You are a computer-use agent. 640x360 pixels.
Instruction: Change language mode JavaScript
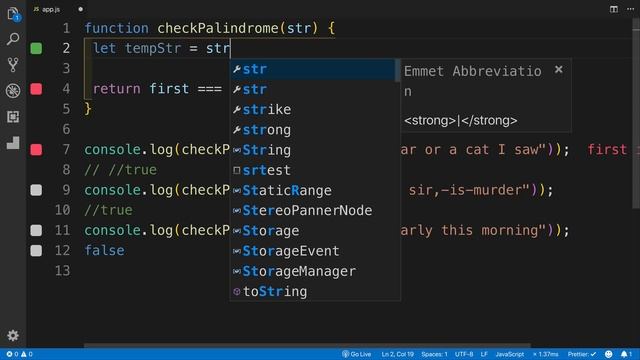pos(510,354)
